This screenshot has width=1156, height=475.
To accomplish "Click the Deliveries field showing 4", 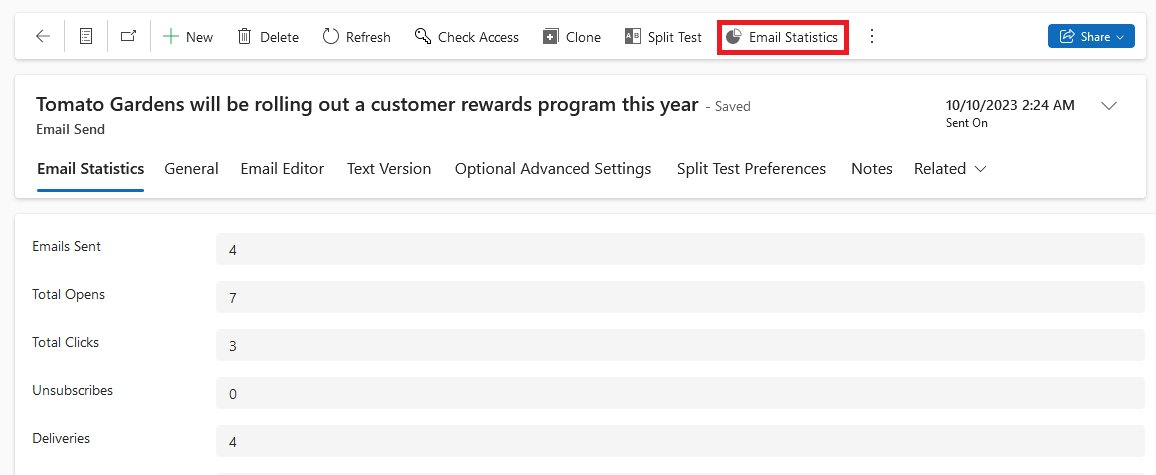I will pos(680,441).
